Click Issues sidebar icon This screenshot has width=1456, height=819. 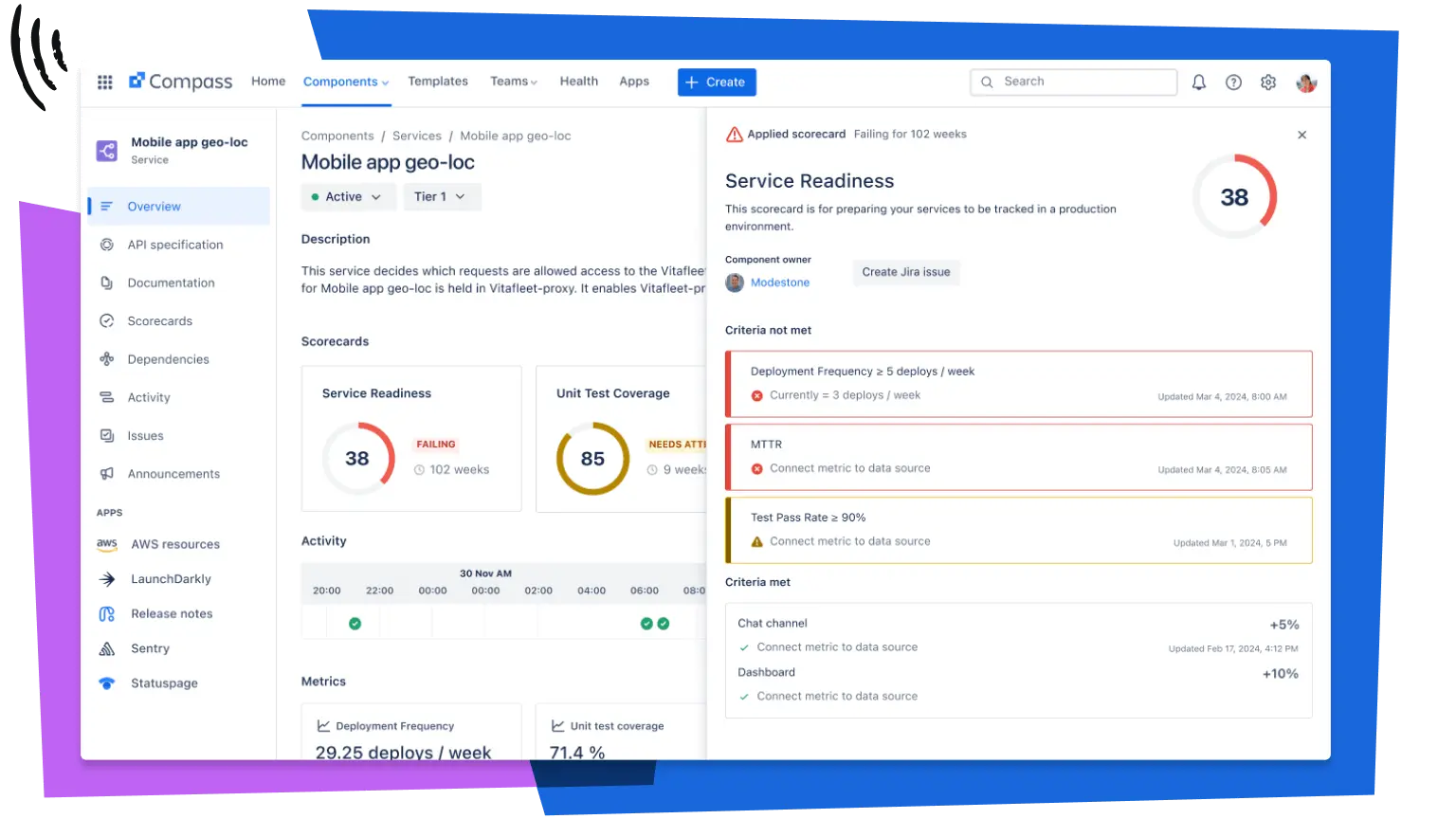pos(107,436)
